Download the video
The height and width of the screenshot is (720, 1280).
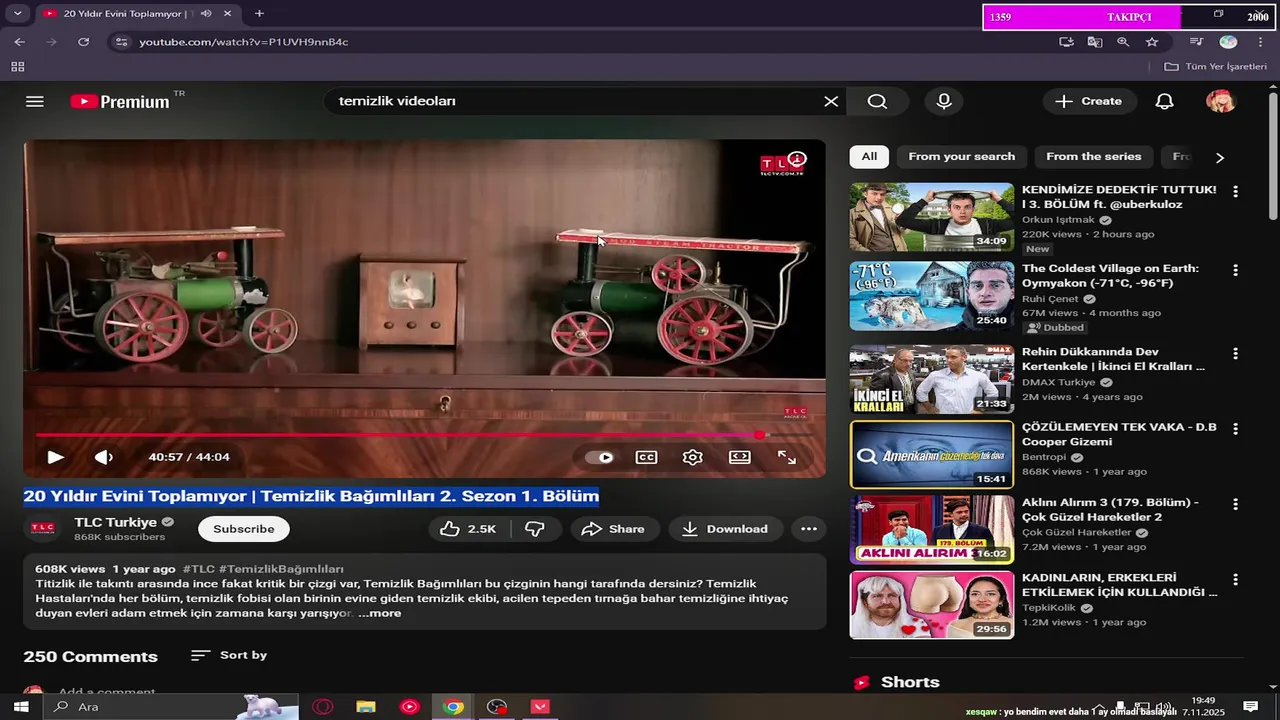(725, 529)
